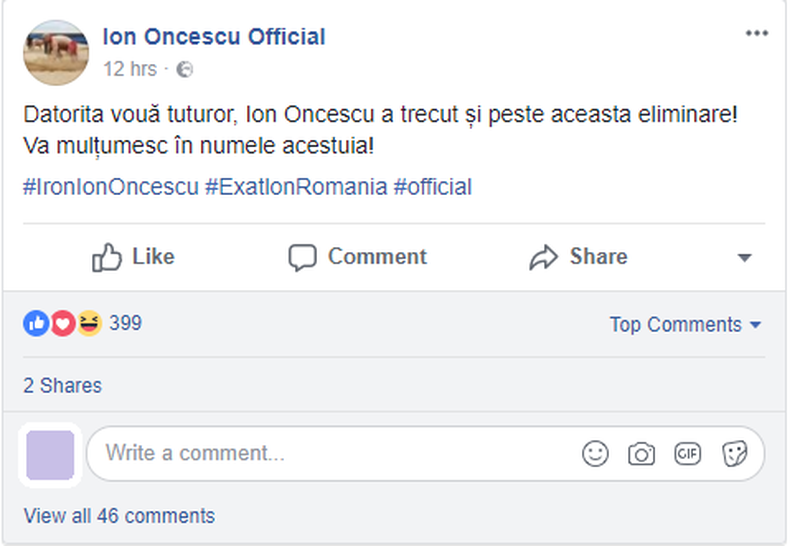Click the page profile picture thumbnail
This screenshot has width=800, height=546.
[56, 52]
